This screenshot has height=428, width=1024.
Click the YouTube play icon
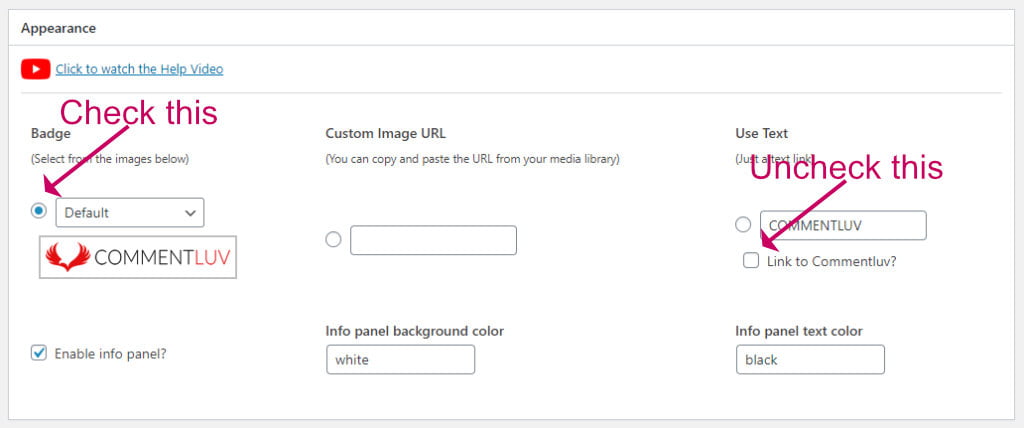point(35,69)
